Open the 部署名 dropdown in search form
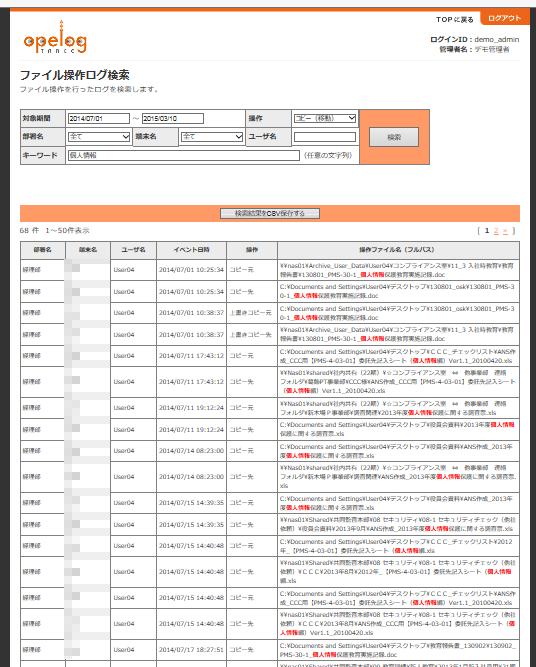This screenshot has height=667, width=536. click(x=99, y=137)
